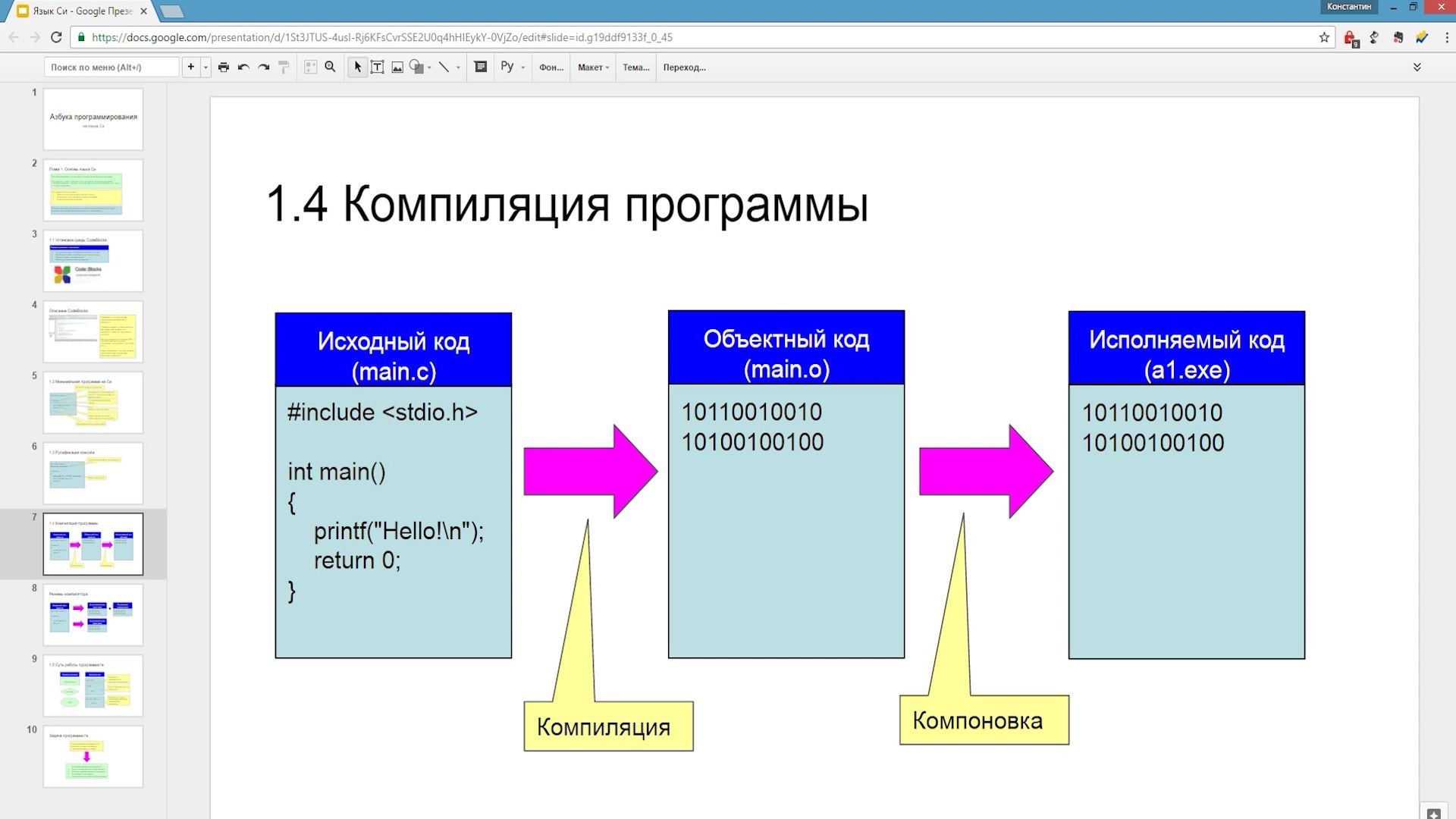Click the yellow-blue checkmark extension icon
The height and width of the screenshot is (819, 1456).
pyautogui.click(x=1422, y=37)
